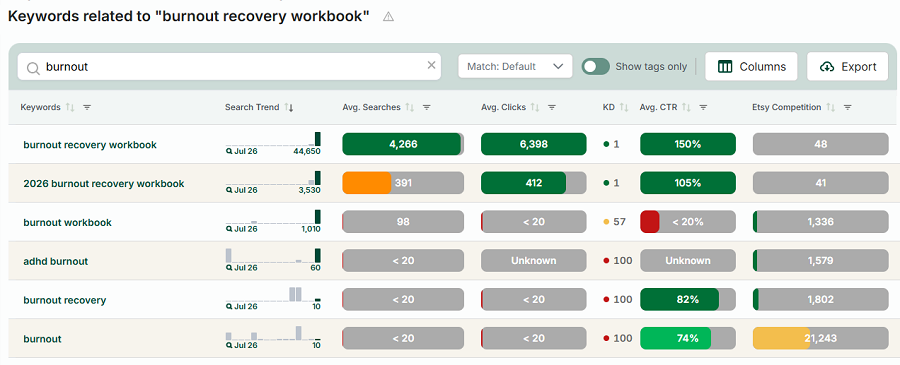Open the Etsy Competition filter icon
Image resolution: width=900 pixels, height=365 pixels.
click(x=847, y=107)
